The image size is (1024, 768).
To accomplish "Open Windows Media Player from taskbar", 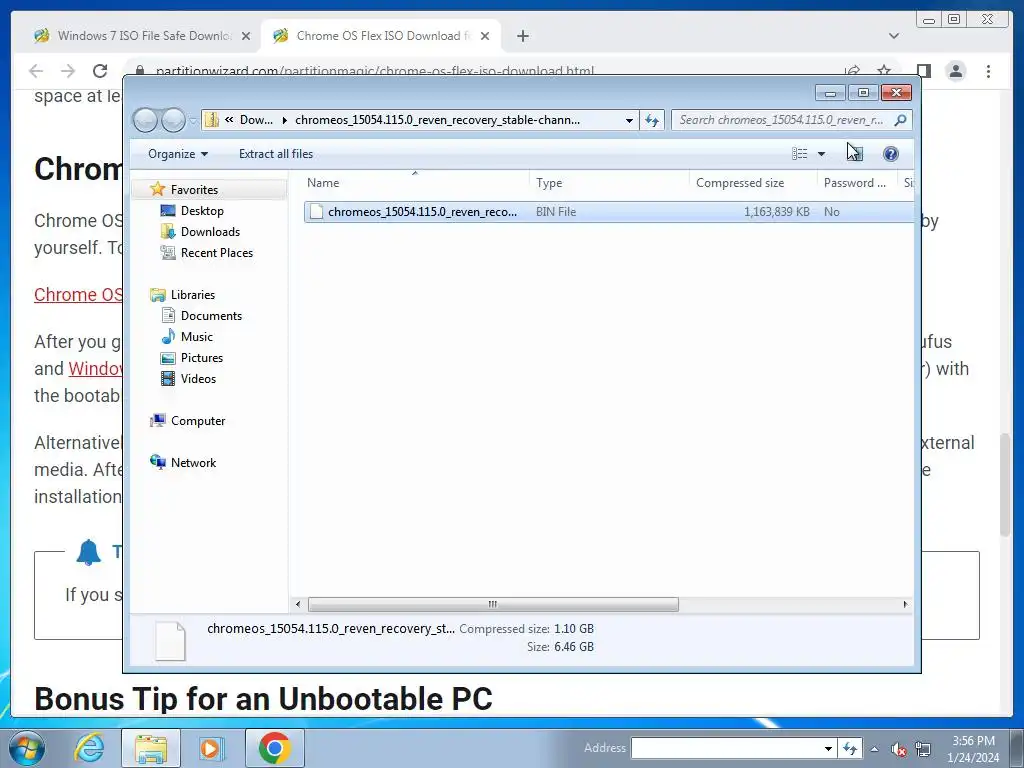I will tap(211, 748).
